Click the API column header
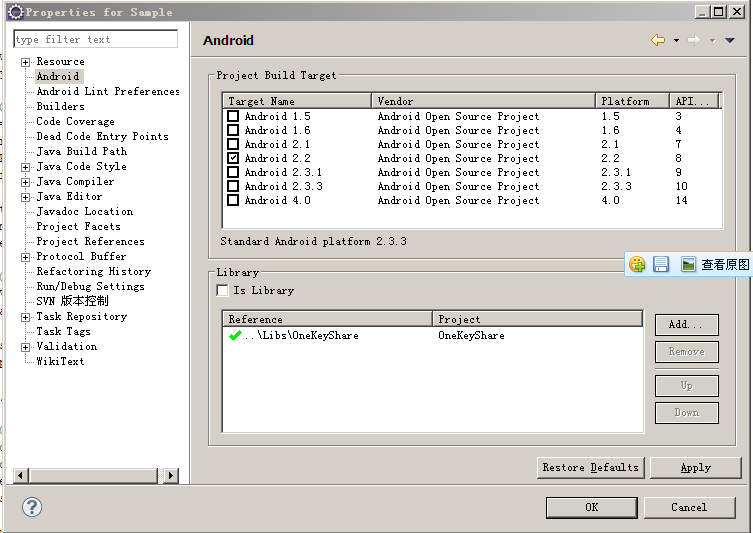Viewport: 753px width, 533px height. 694,101
